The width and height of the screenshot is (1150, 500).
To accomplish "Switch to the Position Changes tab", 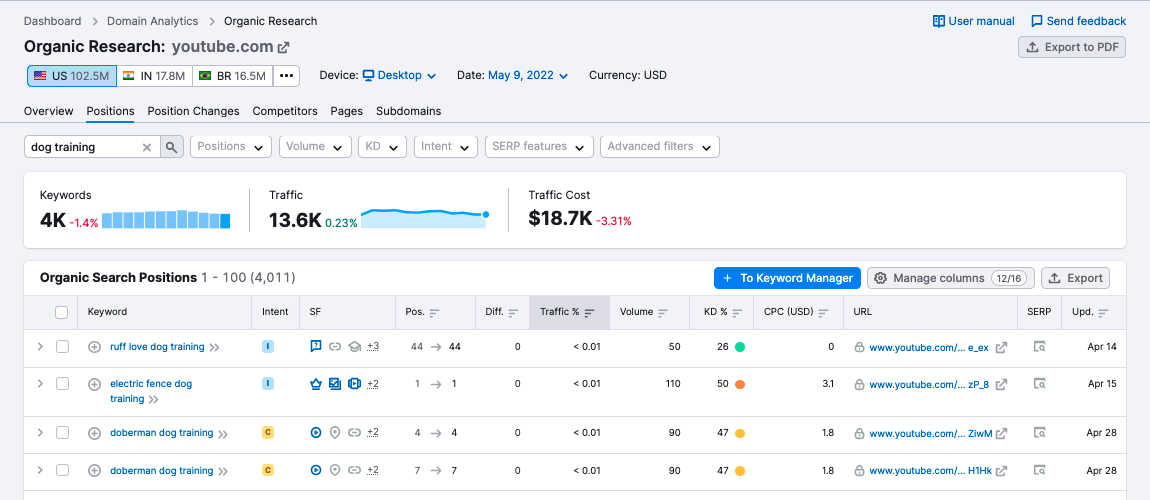I will pos(193,111).
